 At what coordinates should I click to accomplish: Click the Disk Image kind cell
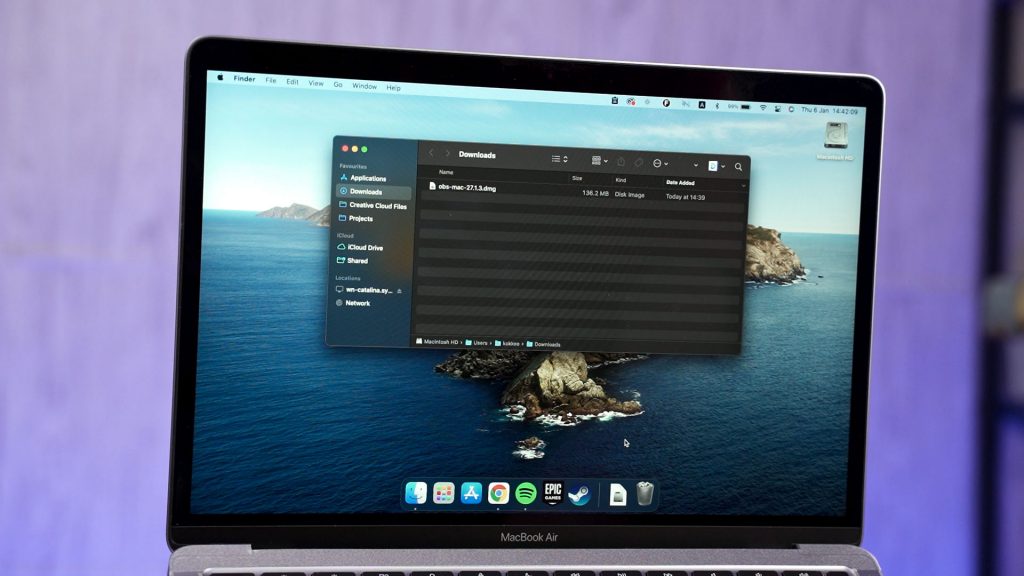tap(630, 195)
